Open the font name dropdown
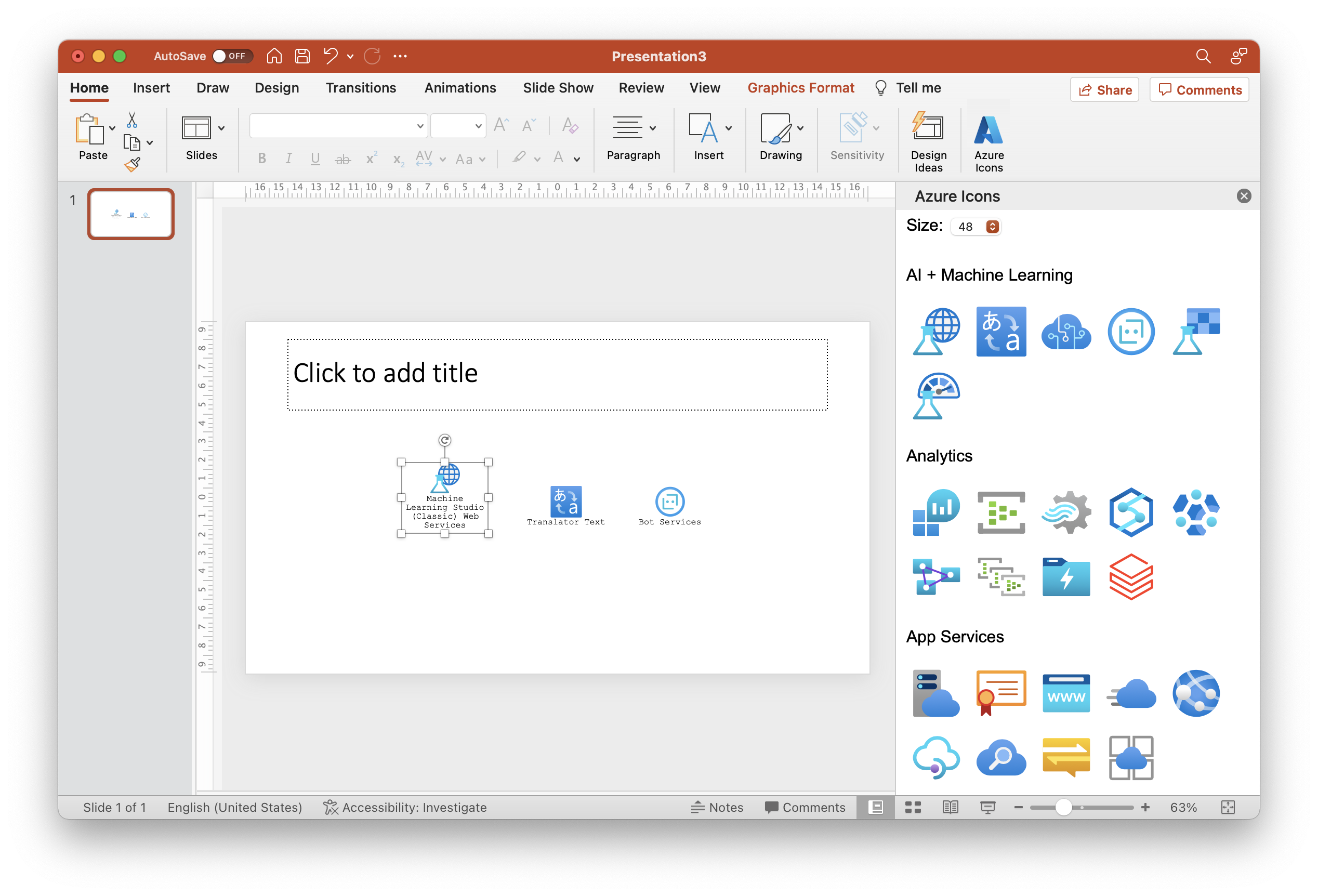Viewport: 1318px width, 896px height. 420,126
